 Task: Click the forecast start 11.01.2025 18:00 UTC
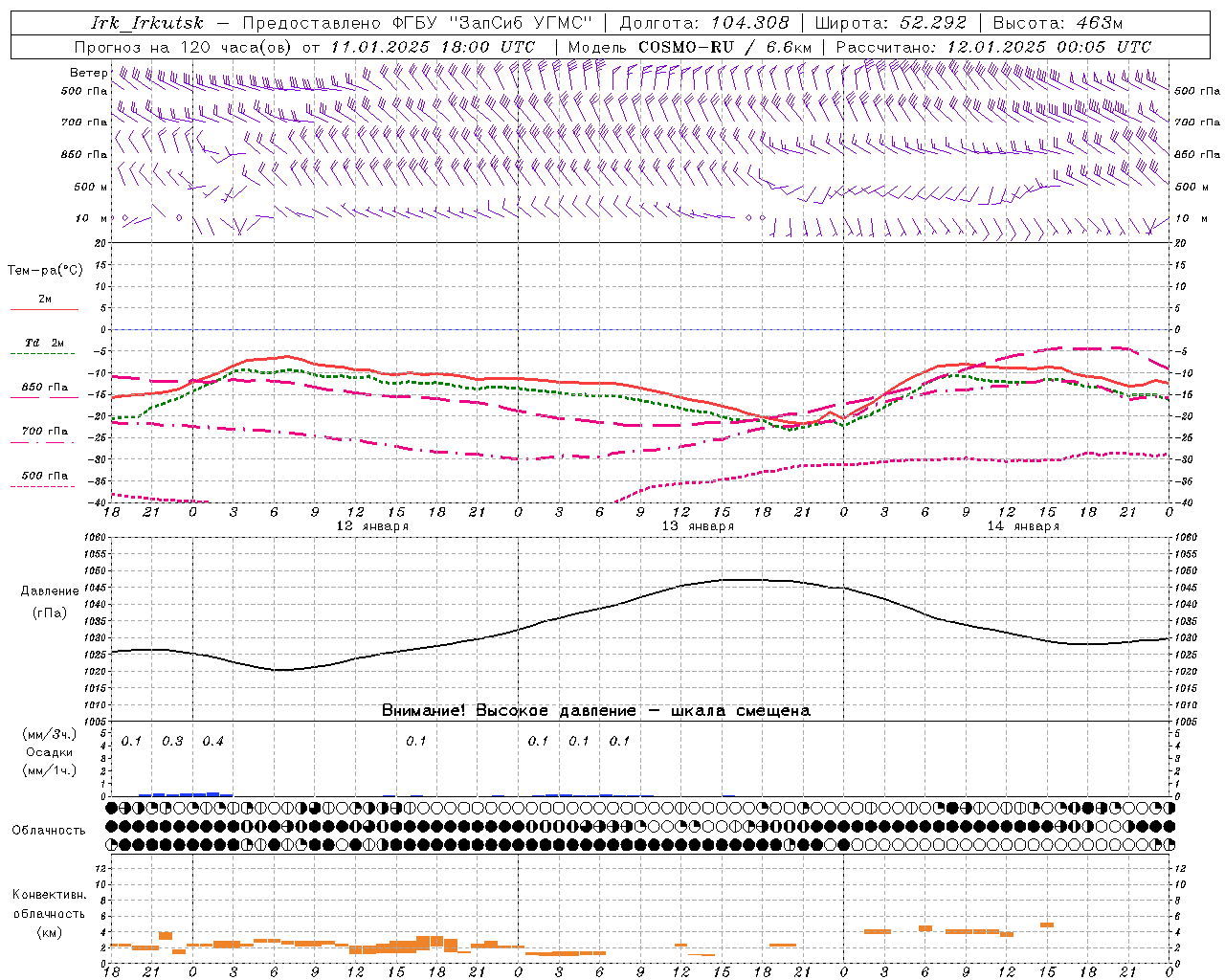[x=433, y=47]
